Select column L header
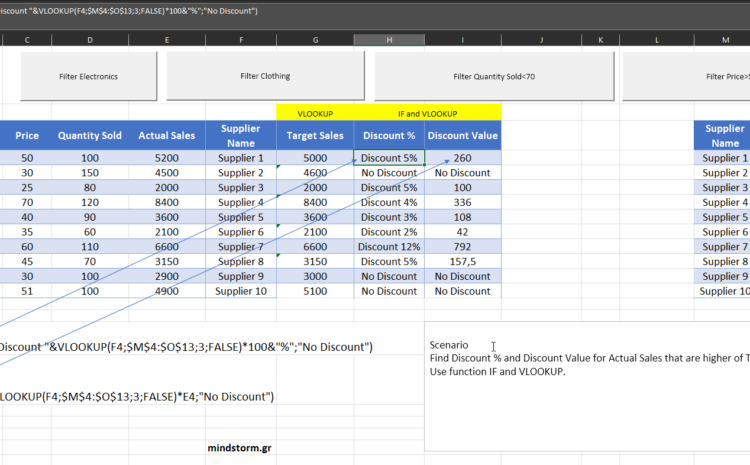 [x=657, y=40]
